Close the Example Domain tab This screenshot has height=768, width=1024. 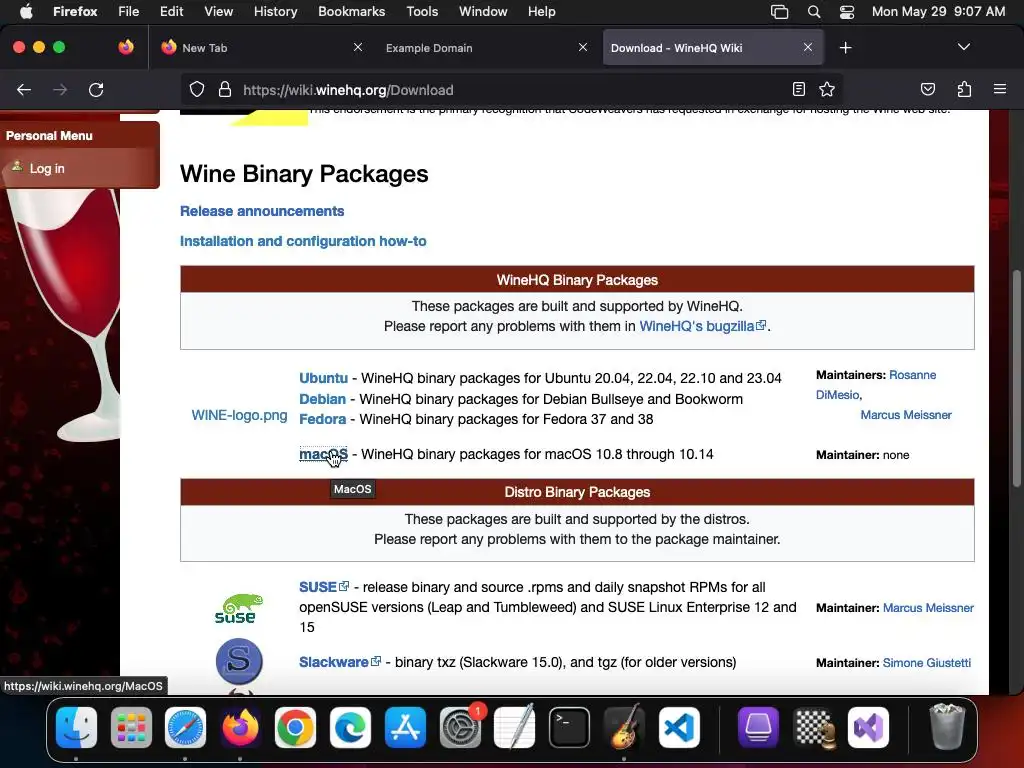point(583,47)
